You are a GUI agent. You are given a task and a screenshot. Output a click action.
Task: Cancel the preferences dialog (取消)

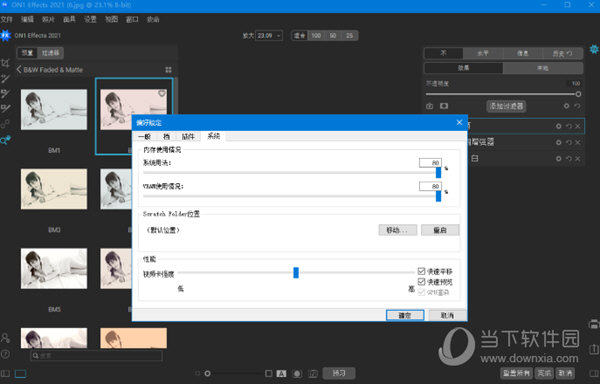(x=447, y=315)
